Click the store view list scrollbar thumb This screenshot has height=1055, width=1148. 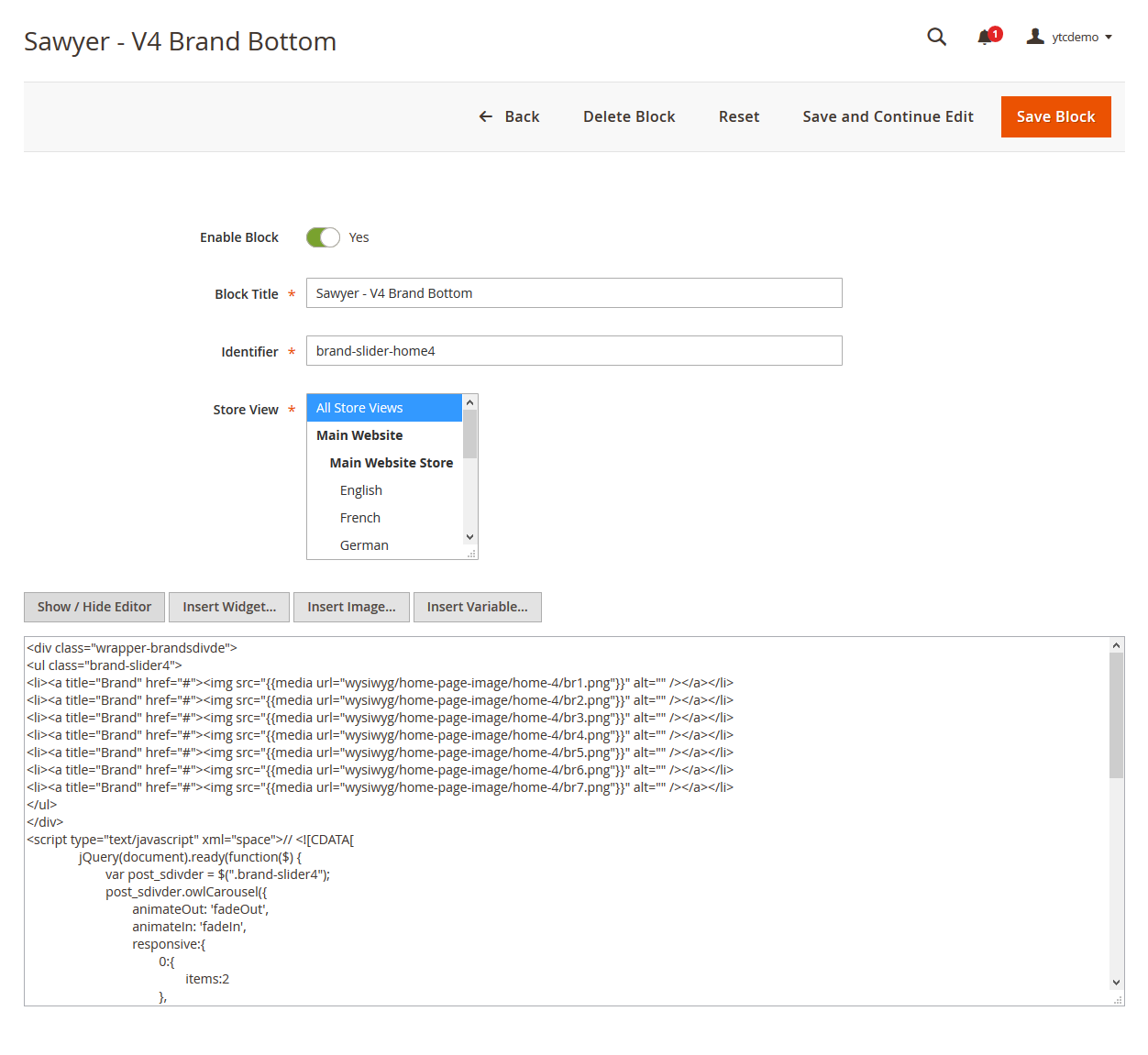pyautogui.click(x=469, y=434)
